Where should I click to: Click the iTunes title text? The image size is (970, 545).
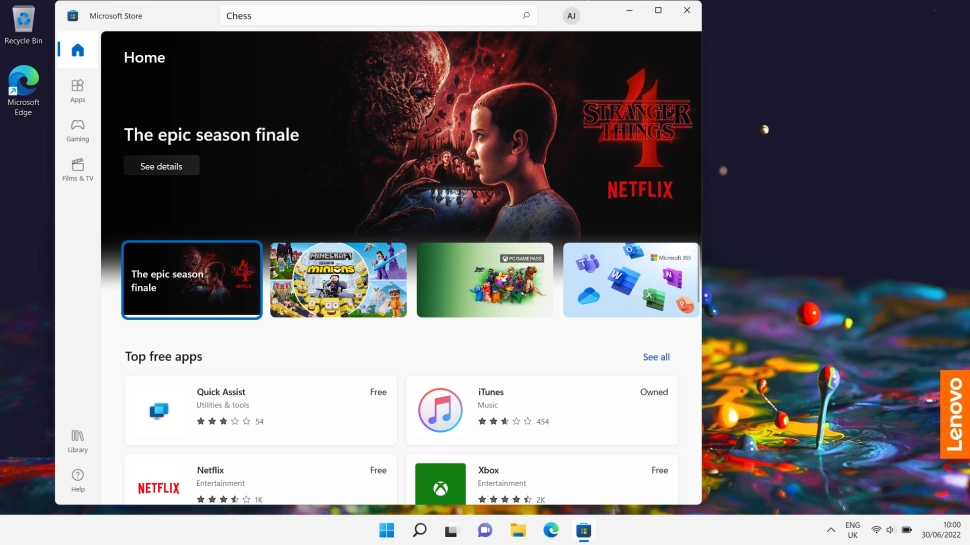tap(491, 392)
